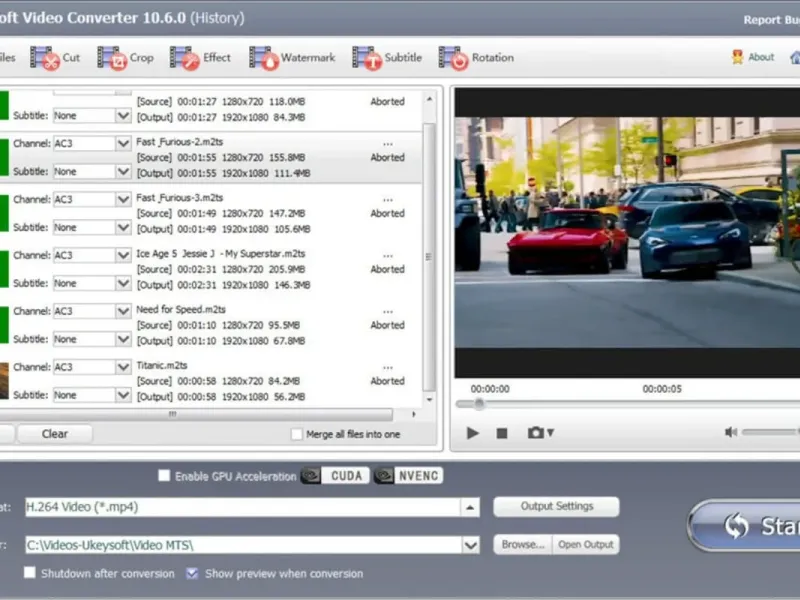Image resolution: width=800 pixels, height=600 pixels.
Task: Mute audio with the speaker icon
Action: [731, 432]
